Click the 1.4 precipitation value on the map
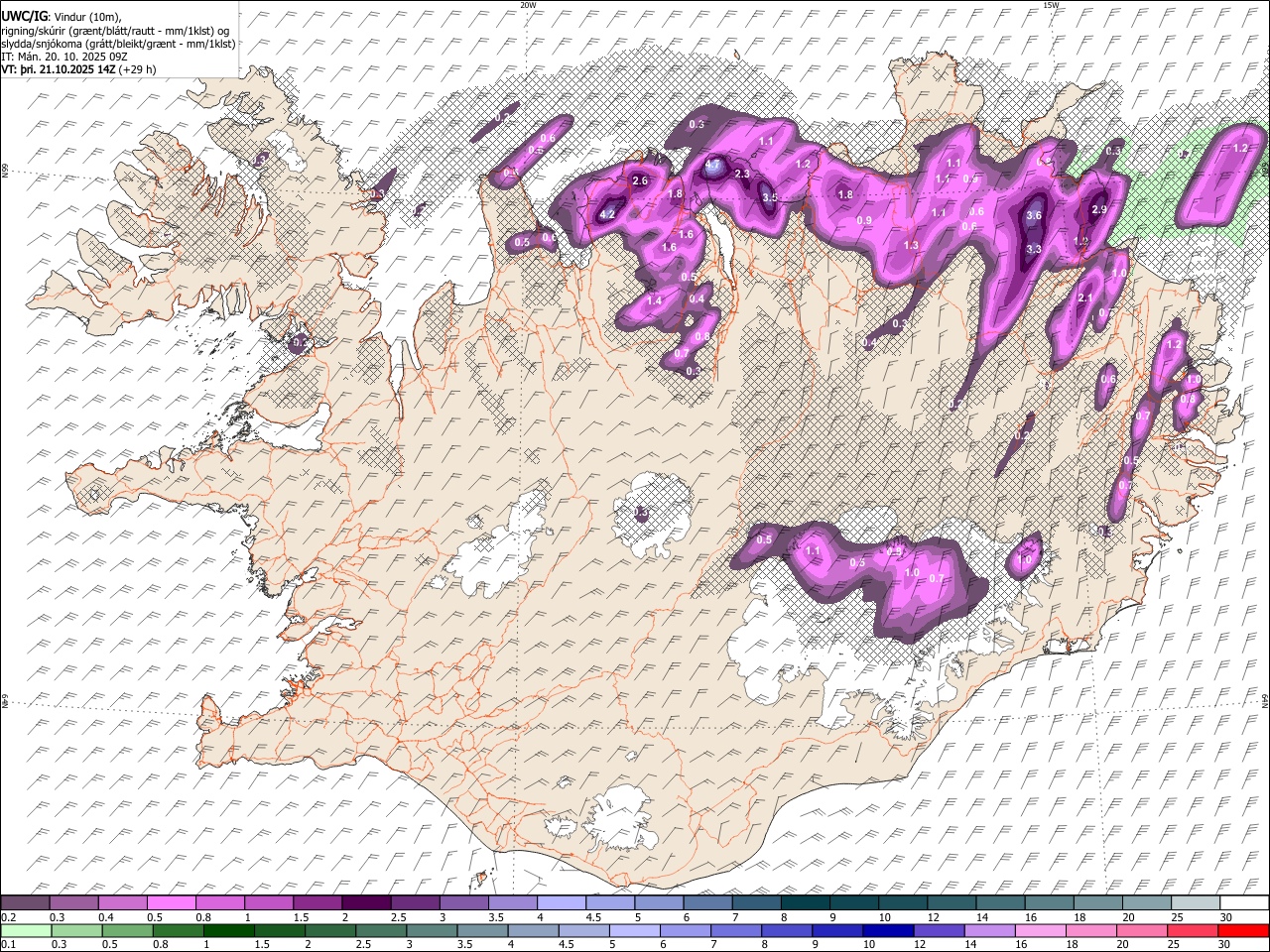This screenshot has height=952, width=1270. [x=654, y=300]
